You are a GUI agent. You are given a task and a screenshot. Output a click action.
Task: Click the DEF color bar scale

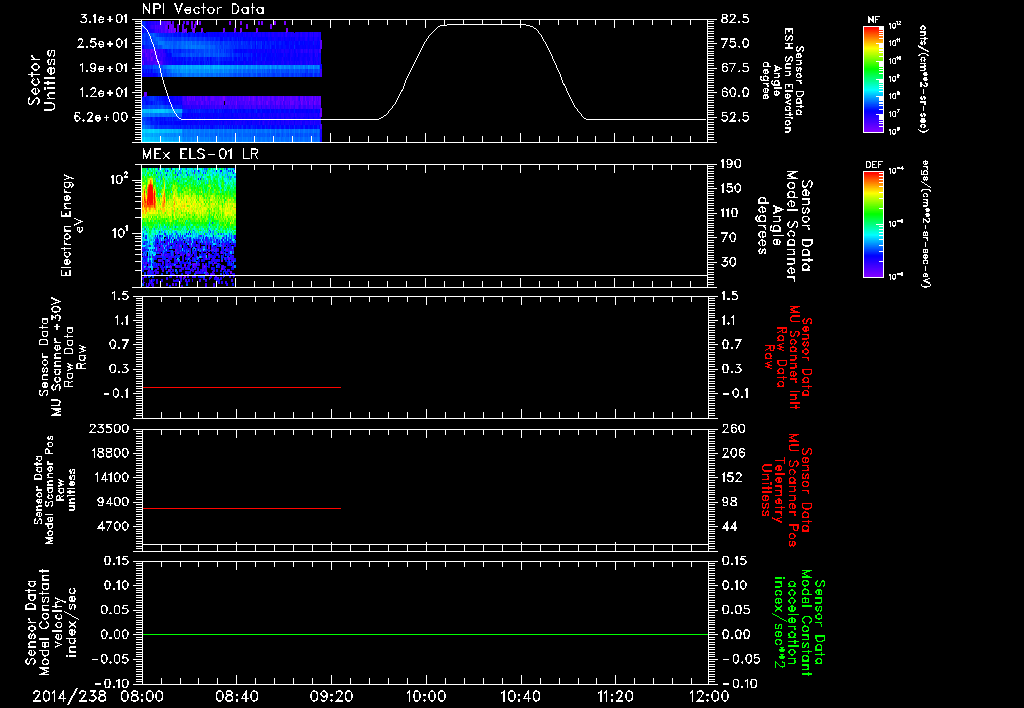pos(873,224)
